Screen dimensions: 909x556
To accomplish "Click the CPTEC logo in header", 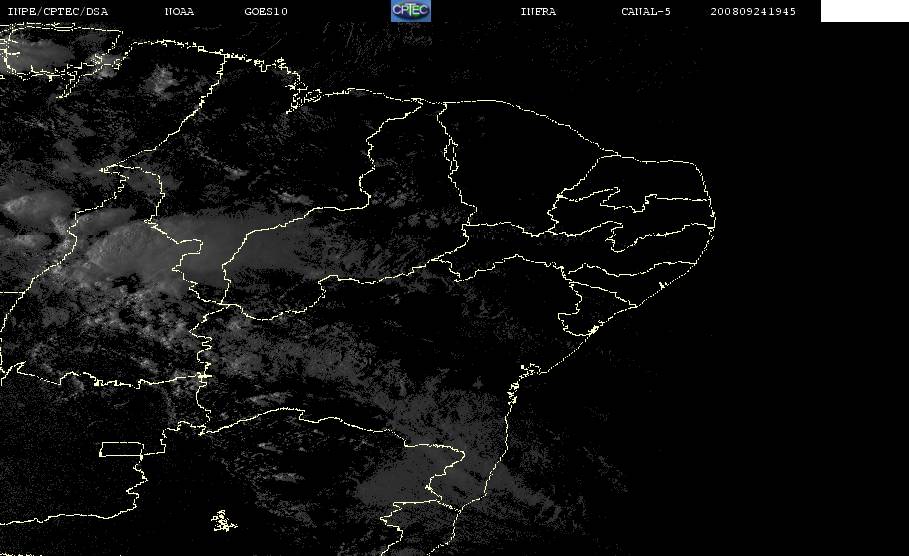I will 410,11.
